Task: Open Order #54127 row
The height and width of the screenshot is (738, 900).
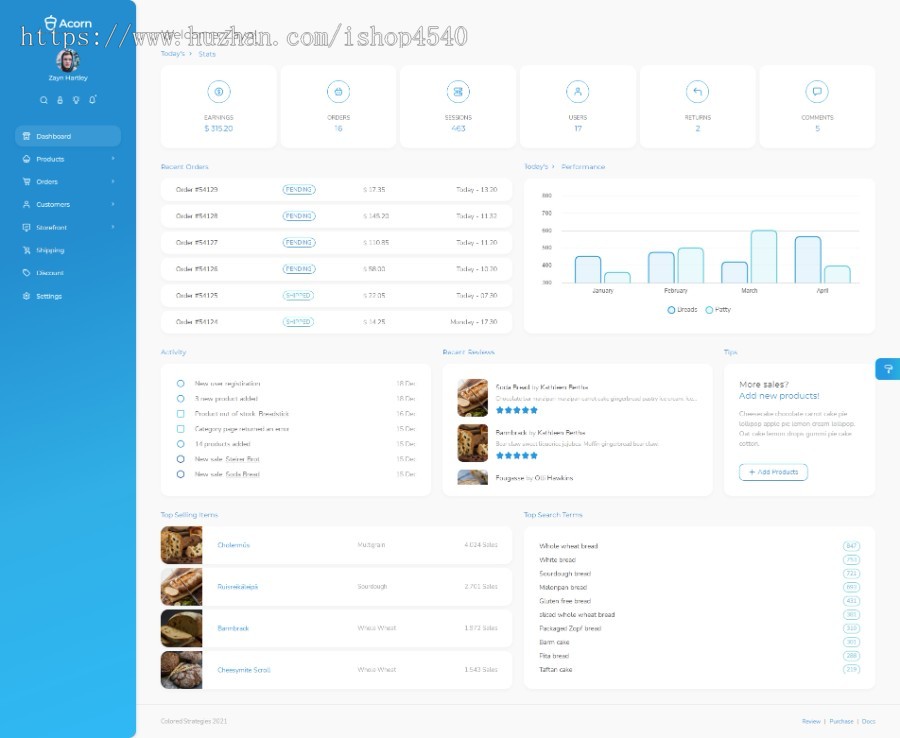Action: [336, 242]
